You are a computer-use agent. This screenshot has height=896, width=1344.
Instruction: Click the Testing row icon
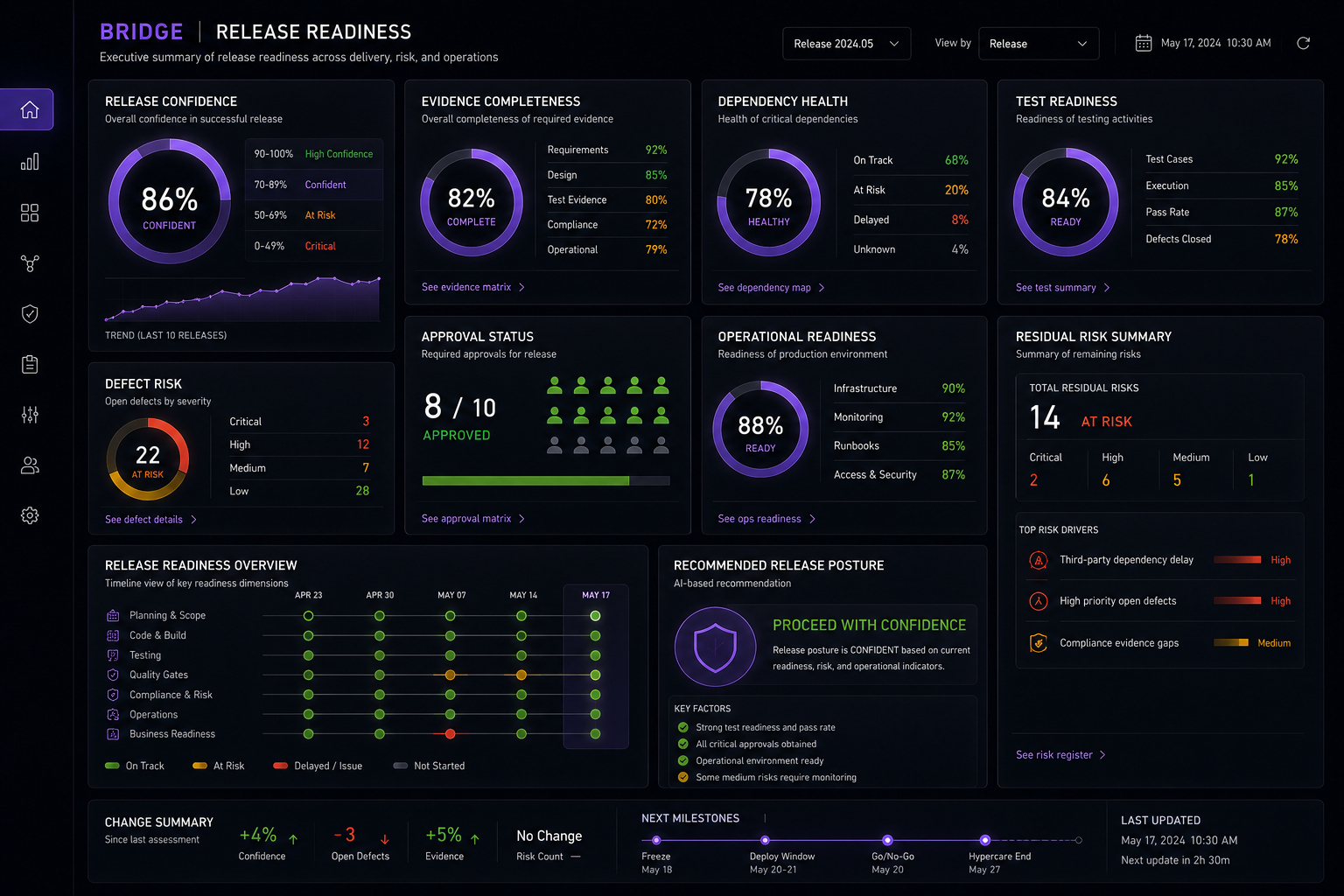coord(113,655)
